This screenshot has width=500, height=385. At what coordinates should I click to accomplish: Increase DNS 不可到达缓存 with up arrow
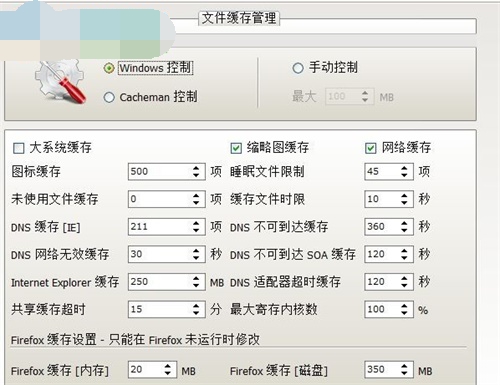(404, 223)
